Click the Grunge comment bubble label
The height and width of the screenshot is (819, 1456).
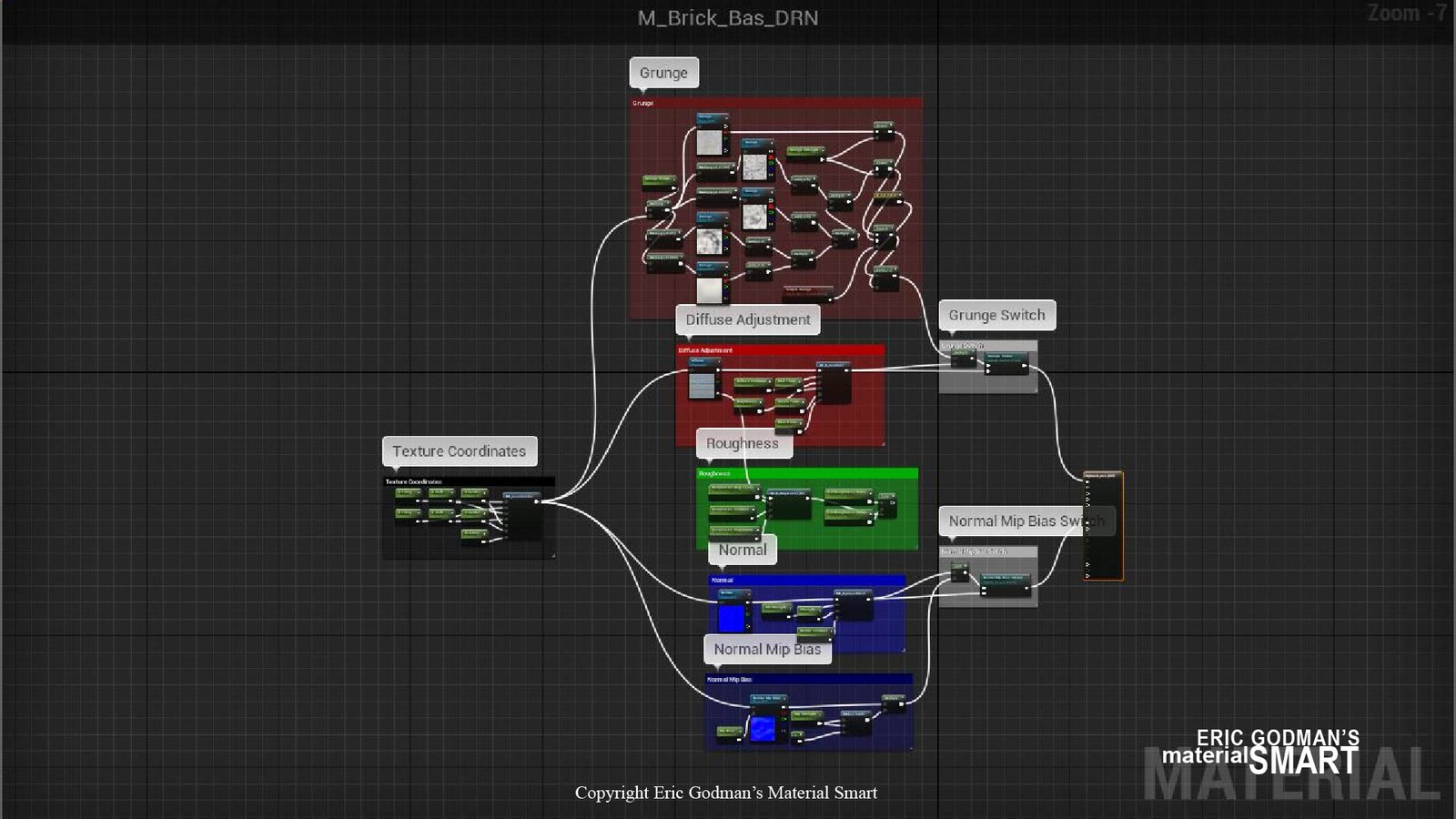point(663,73)
